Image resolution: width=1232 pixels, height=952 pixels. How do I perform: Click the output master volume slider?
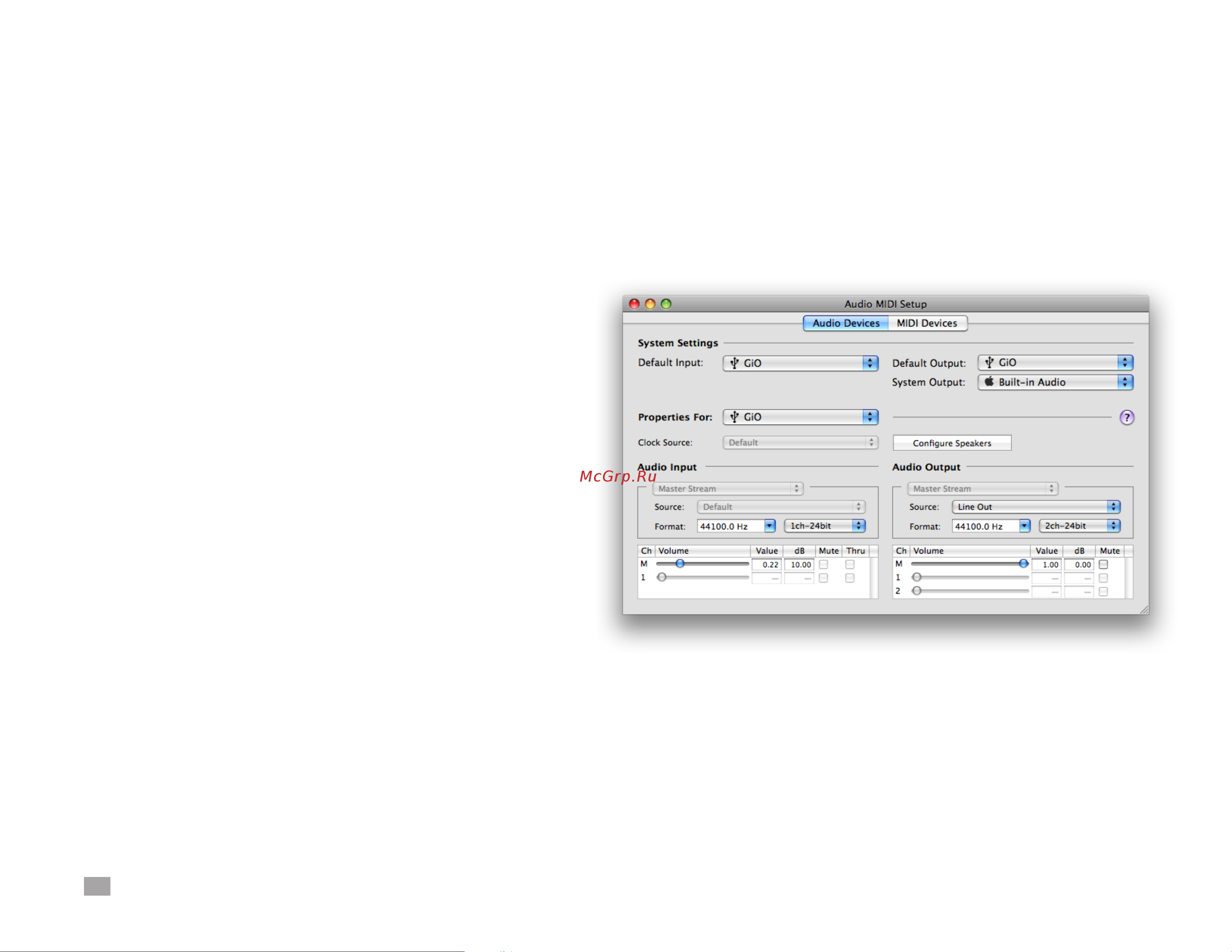point(970,564)
